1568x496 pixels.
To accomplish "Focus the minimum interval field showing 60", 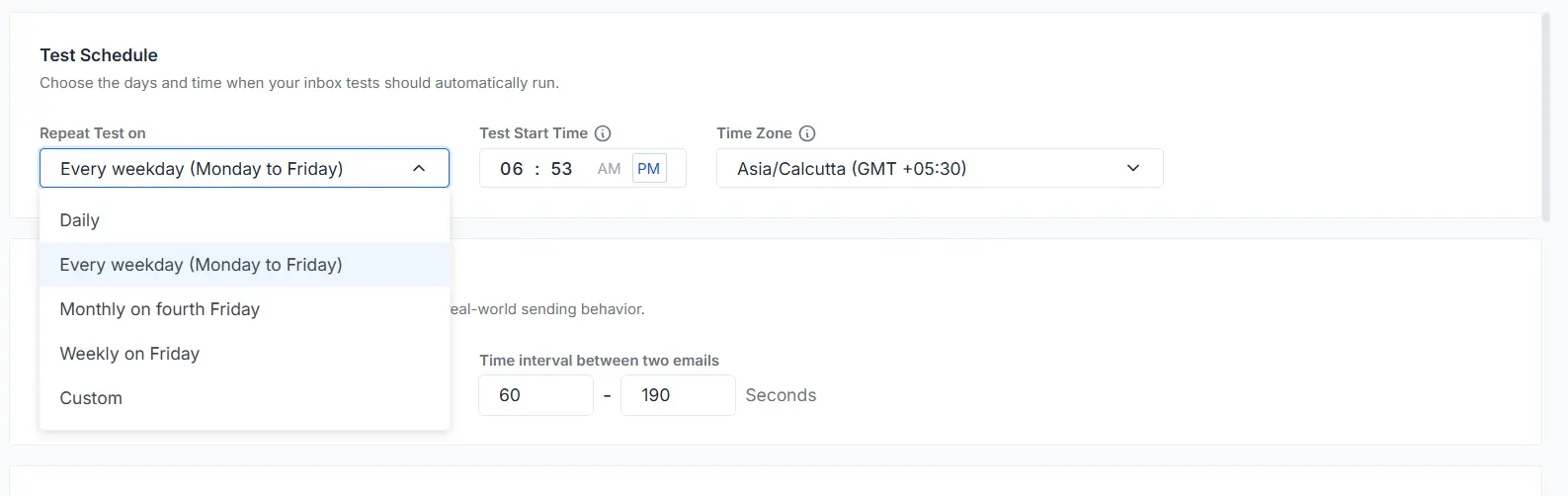I will tap(536, 395).
